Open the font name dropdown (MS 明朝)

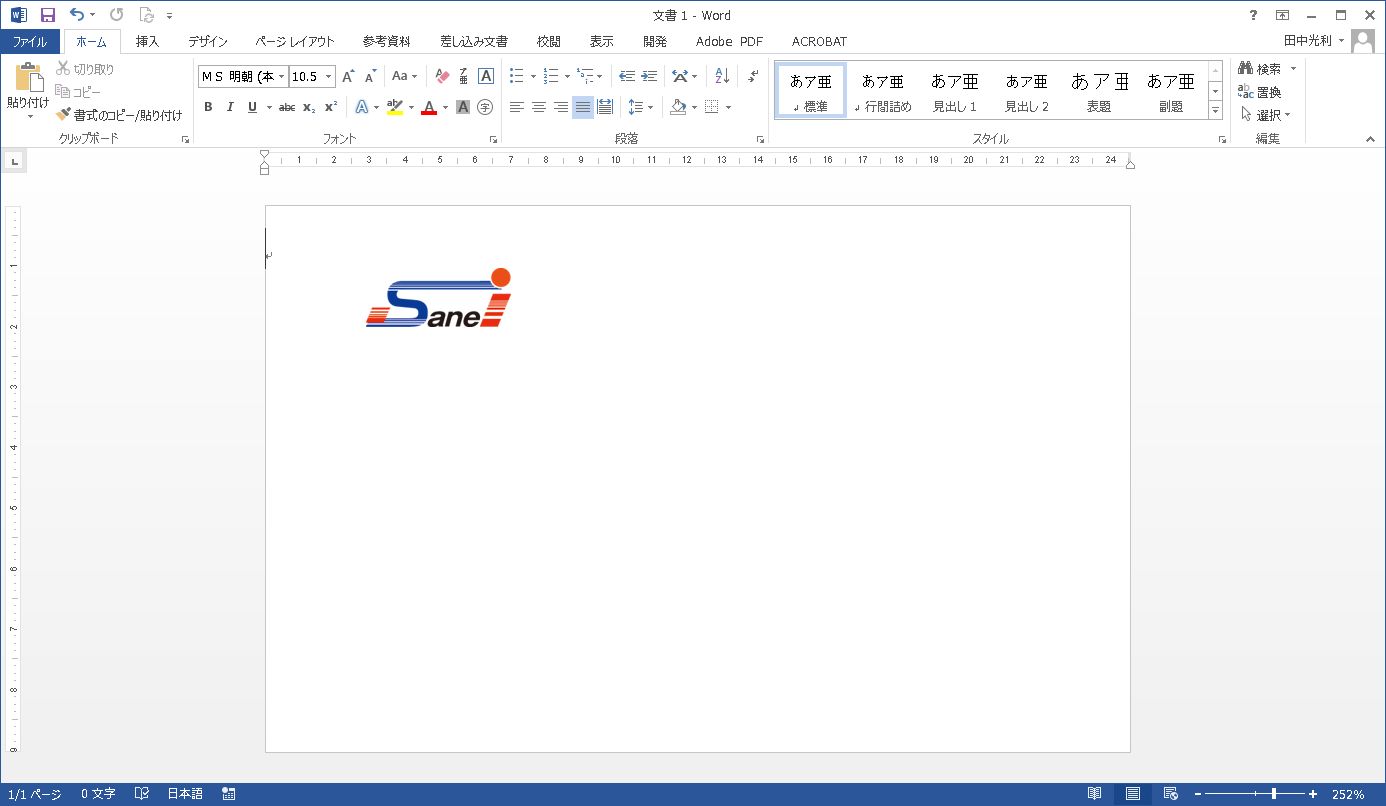pyautogui.click(x=282, y=76)
